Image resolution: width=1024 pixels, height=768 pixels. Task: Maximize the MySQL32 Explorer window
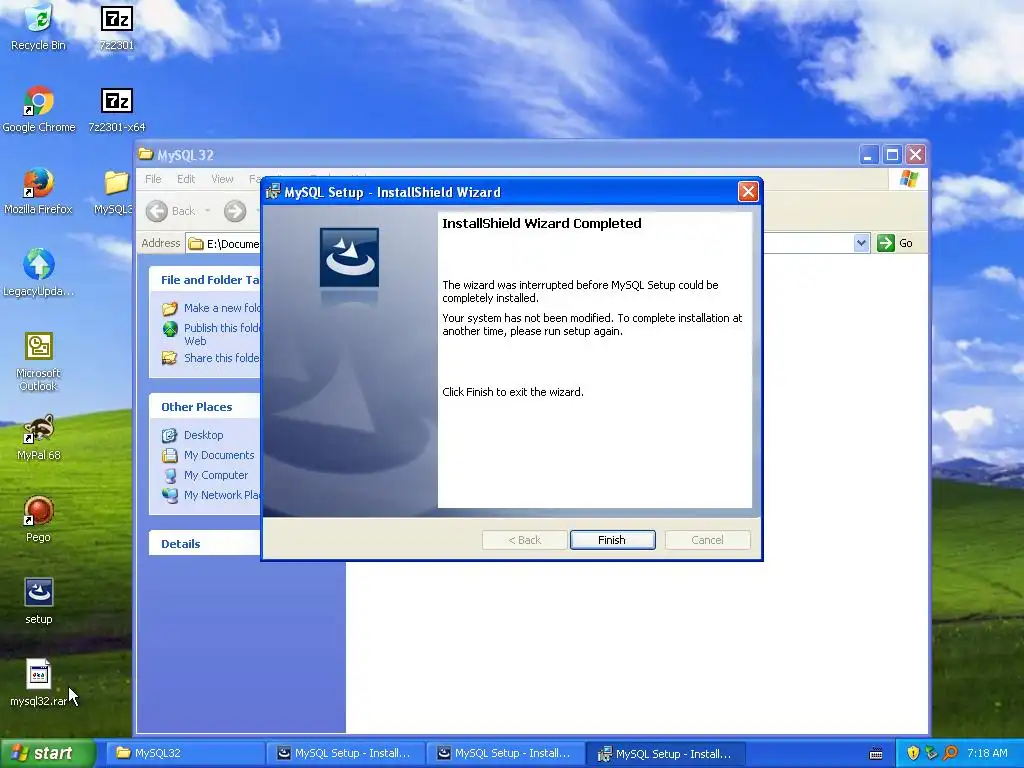tap(892, 155)
